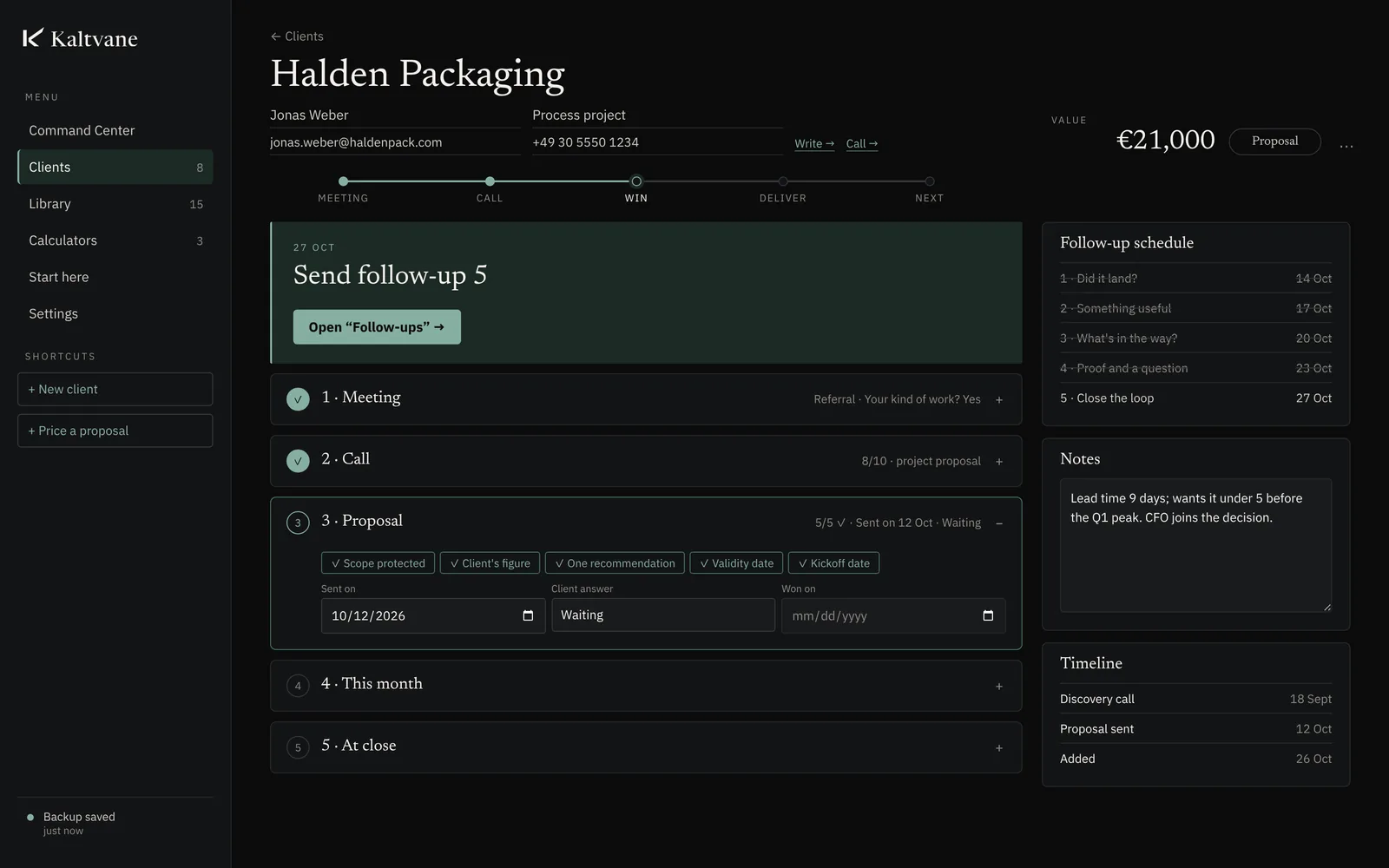
Task: Open the Proposal stage selector pill
Action: pos(1274,141)
